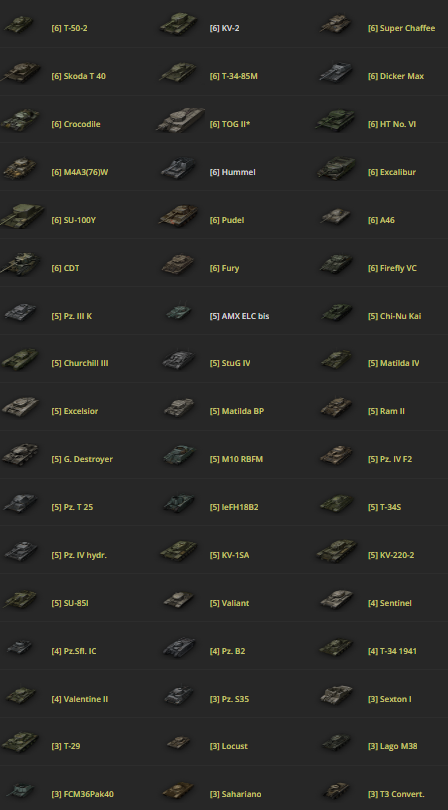This screenshot has height=810, width=448.
Task: Click the [6] Skoda T 40 label
Action: 79,76
